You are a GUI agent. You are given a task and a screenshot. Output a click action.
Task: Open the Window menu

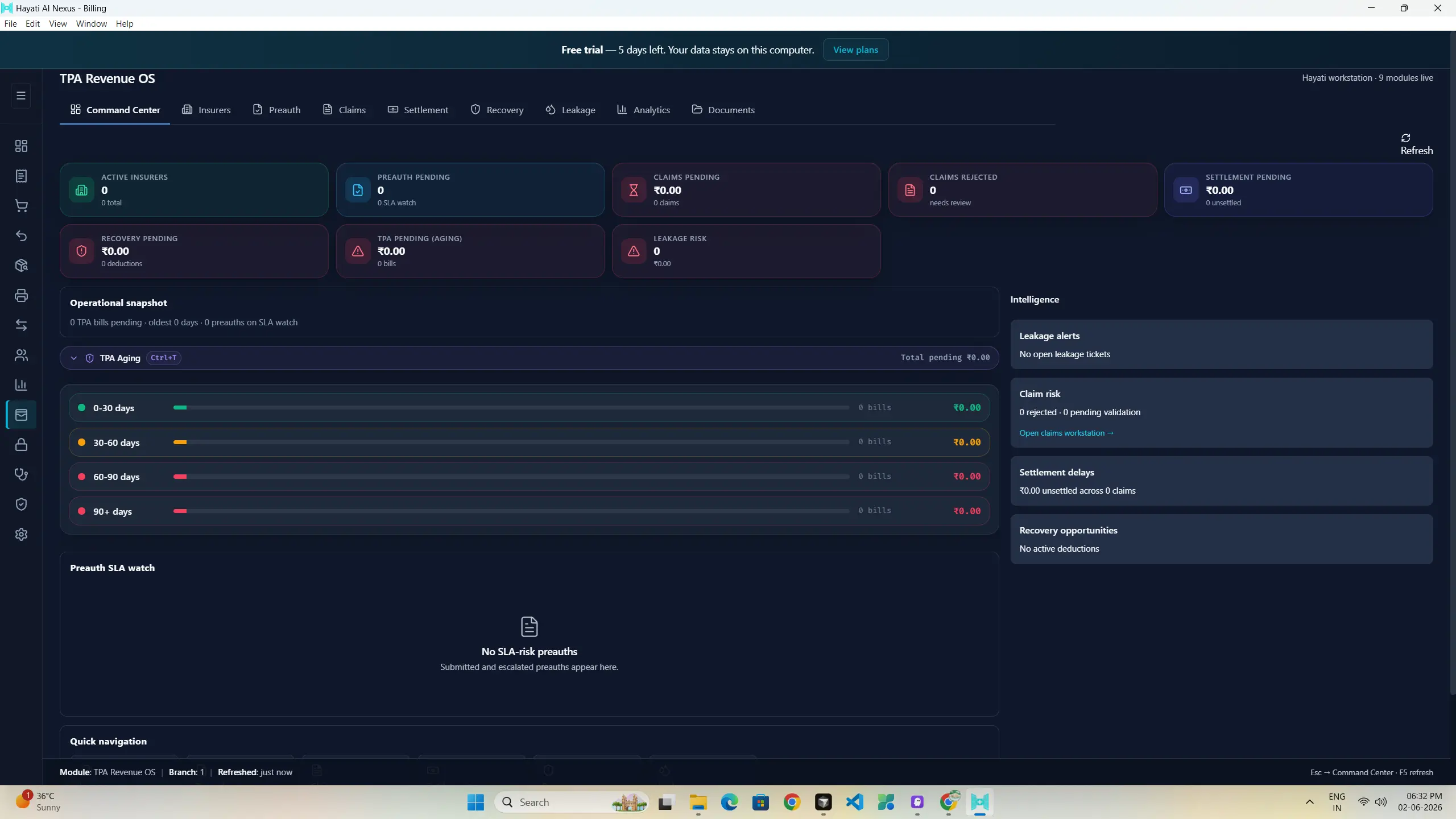(91, 23)
